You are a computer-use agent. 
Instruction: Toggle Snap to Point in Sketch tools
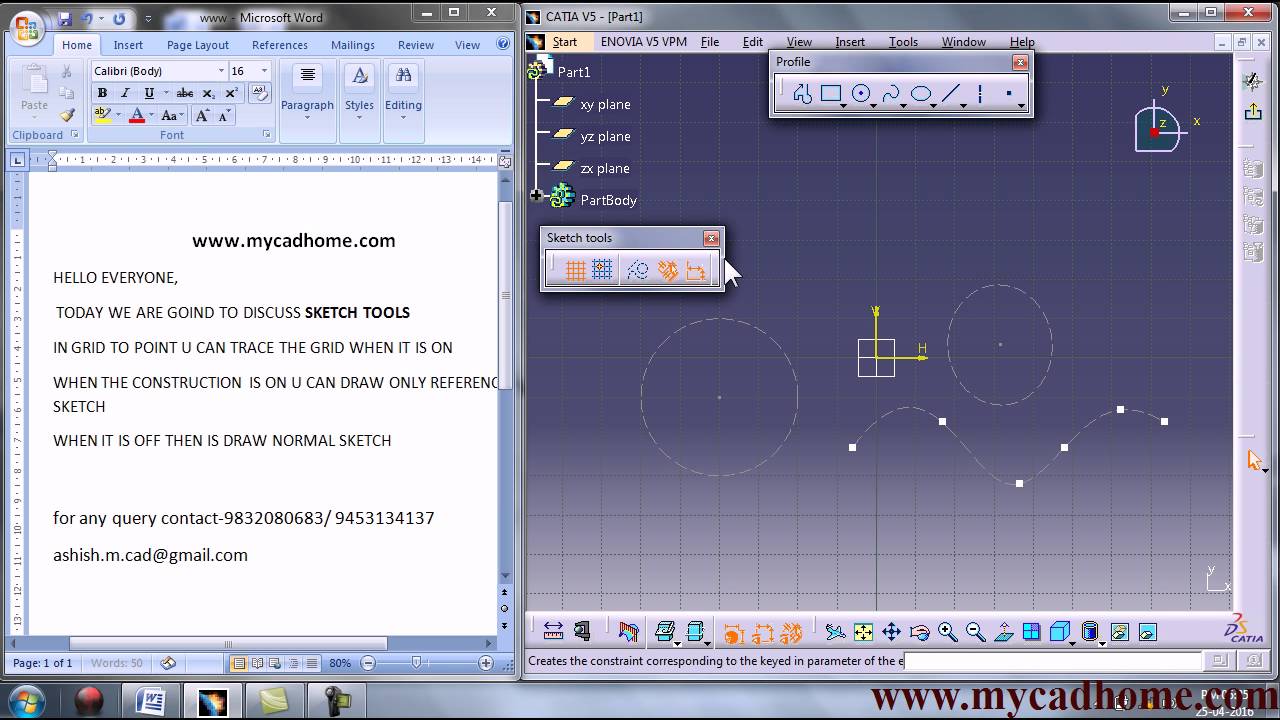tap(602, 270)
